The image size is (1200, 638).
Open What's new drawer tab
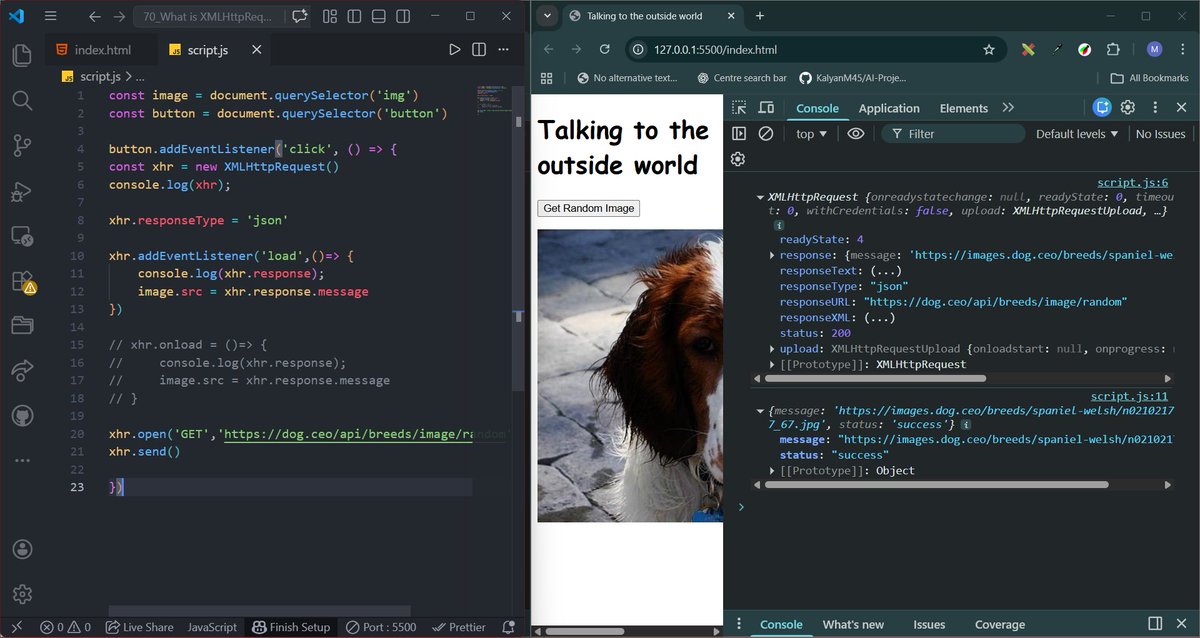853,624
